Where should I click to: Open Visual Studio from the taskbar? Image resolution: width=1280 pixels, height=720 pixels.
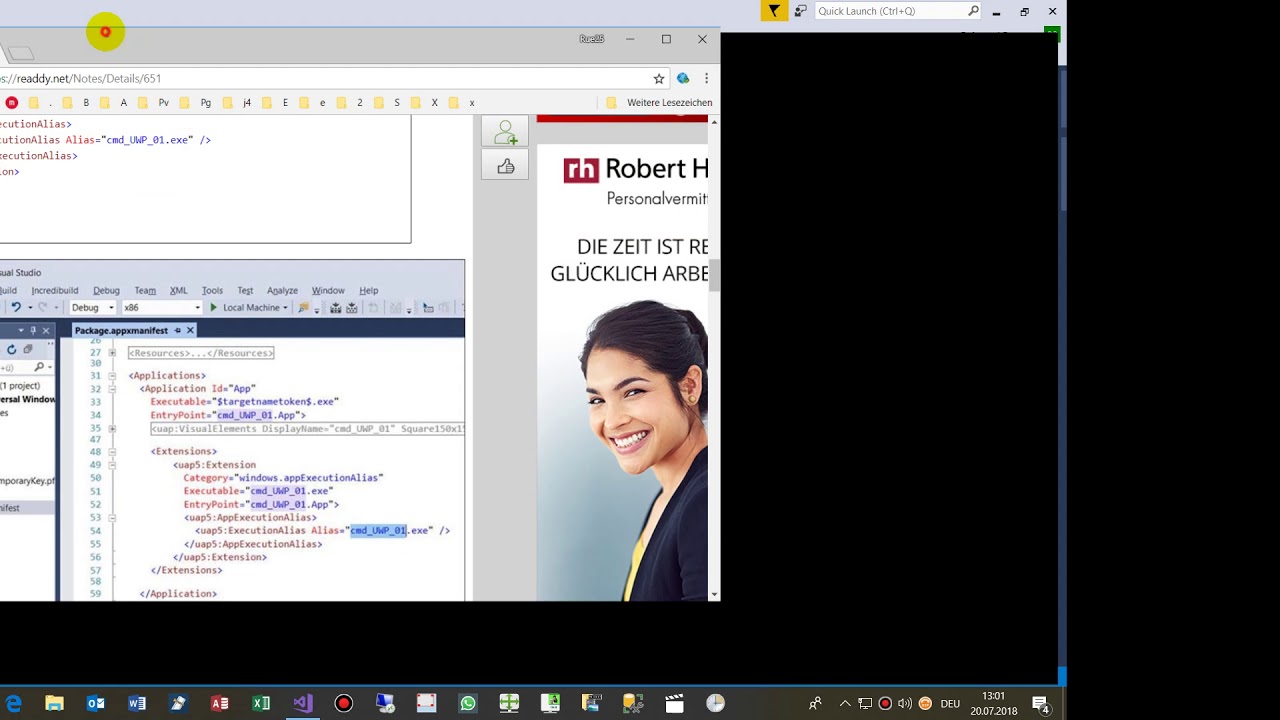pyautogui.click(x=303, y=703)
